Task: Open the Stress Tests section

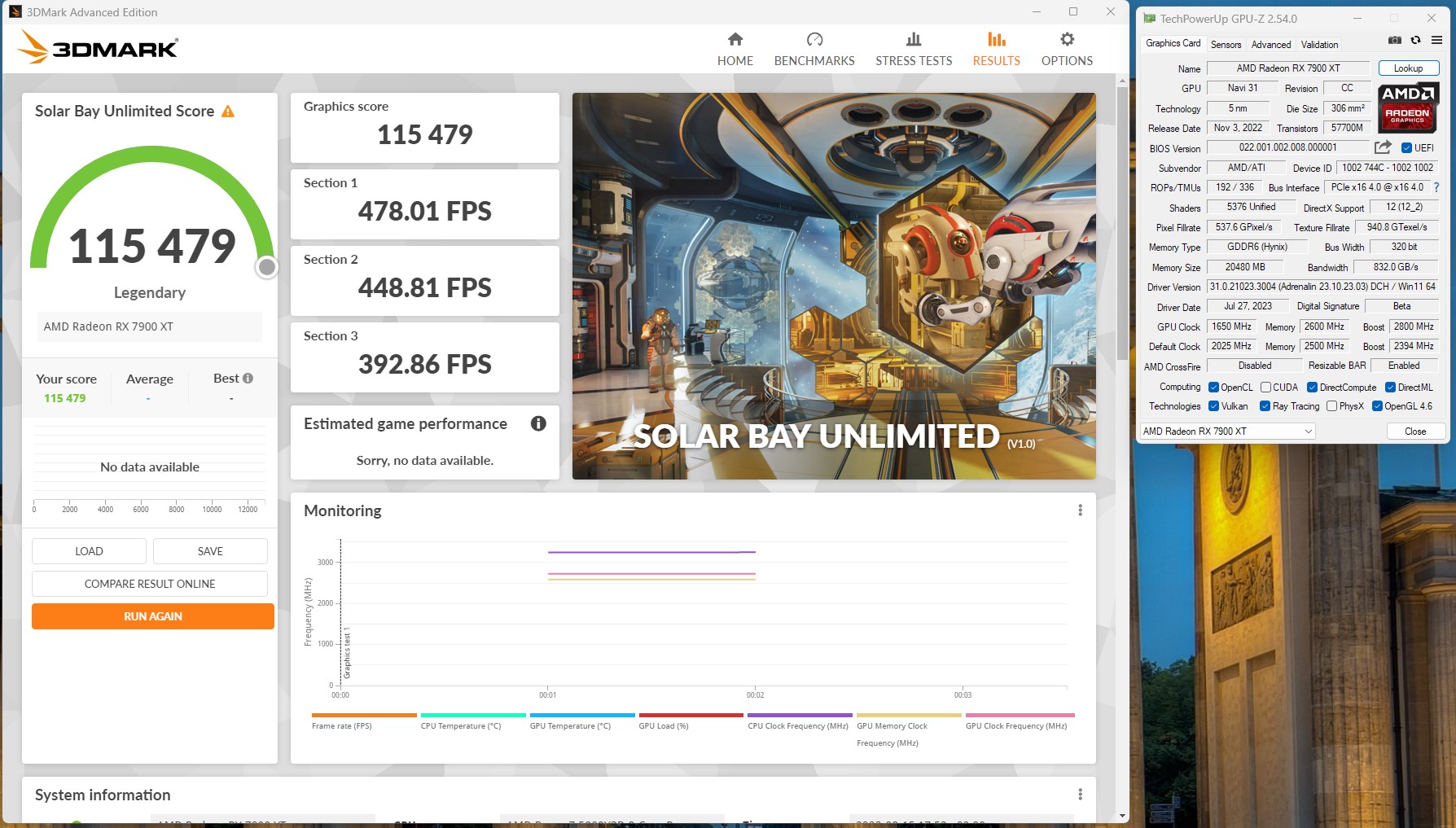Action: [x=913, y=47]
